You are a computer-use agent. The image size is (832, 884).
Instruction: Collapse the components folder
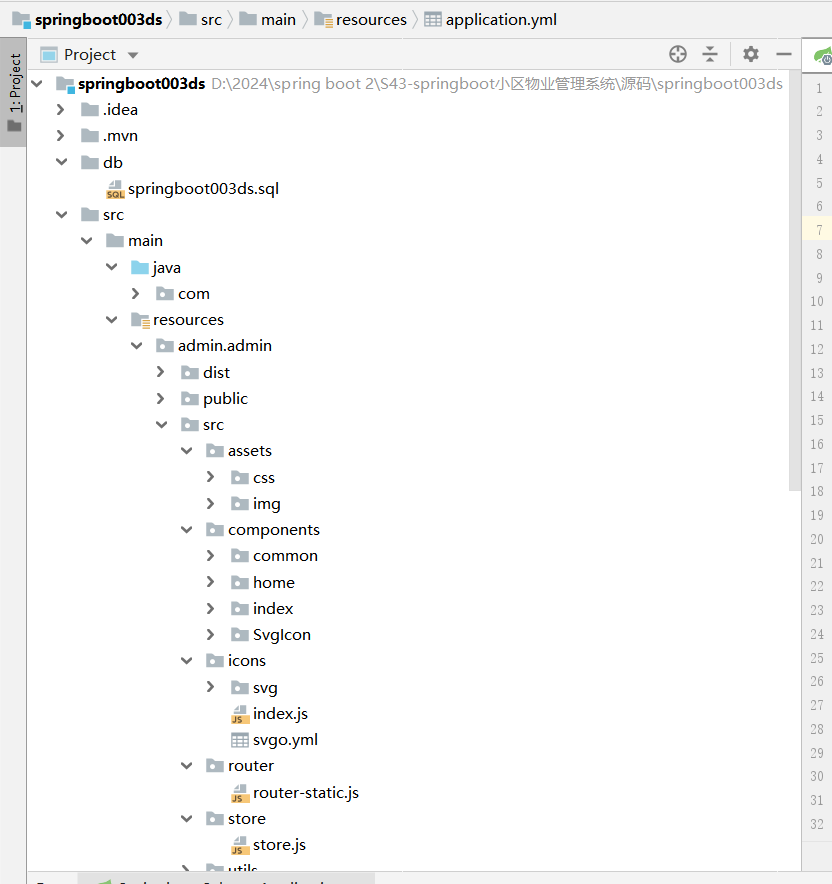click(186, 530)
